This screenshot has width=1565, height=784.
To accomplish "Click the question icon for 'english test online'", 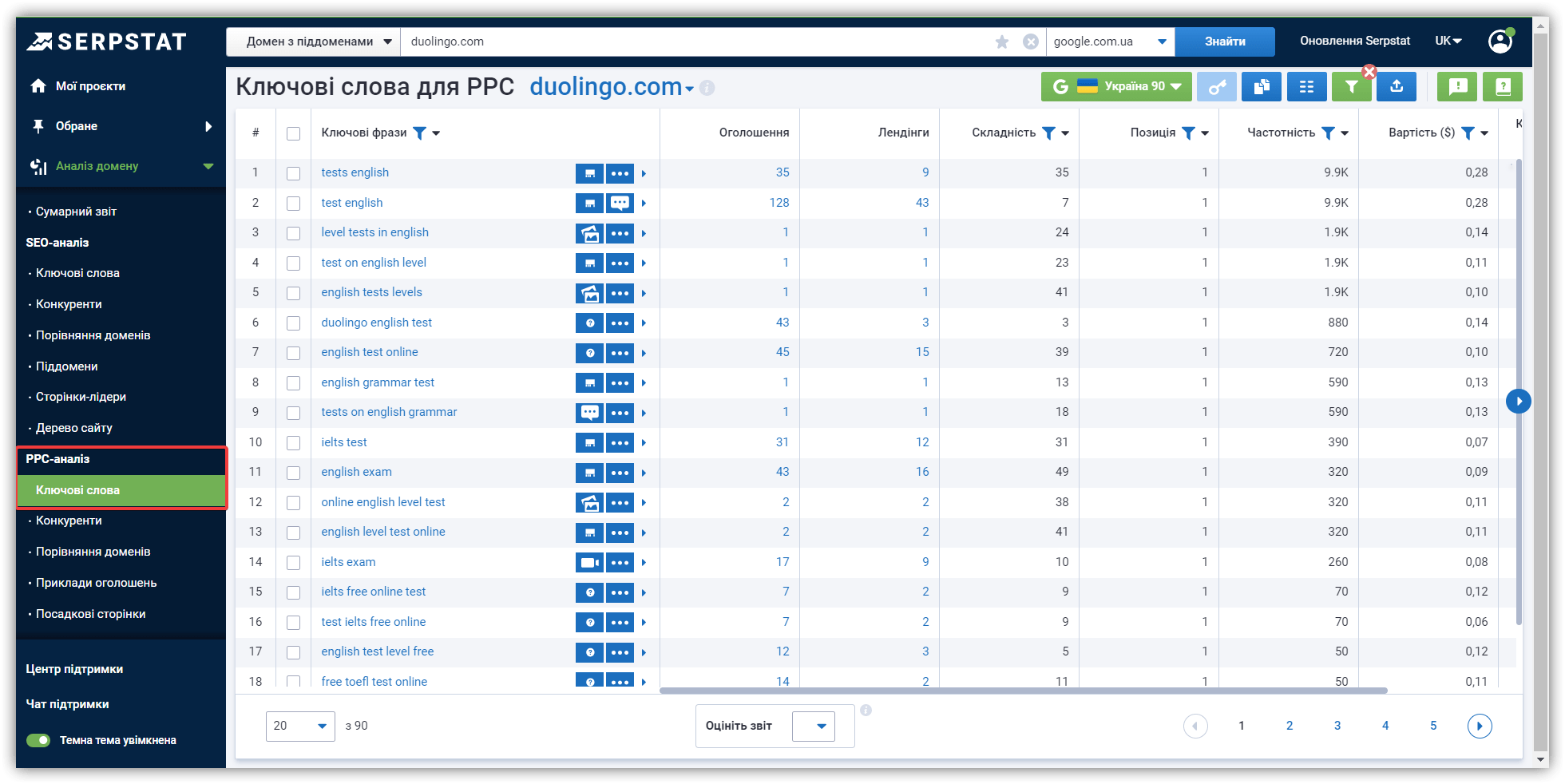I will point(589,353).
